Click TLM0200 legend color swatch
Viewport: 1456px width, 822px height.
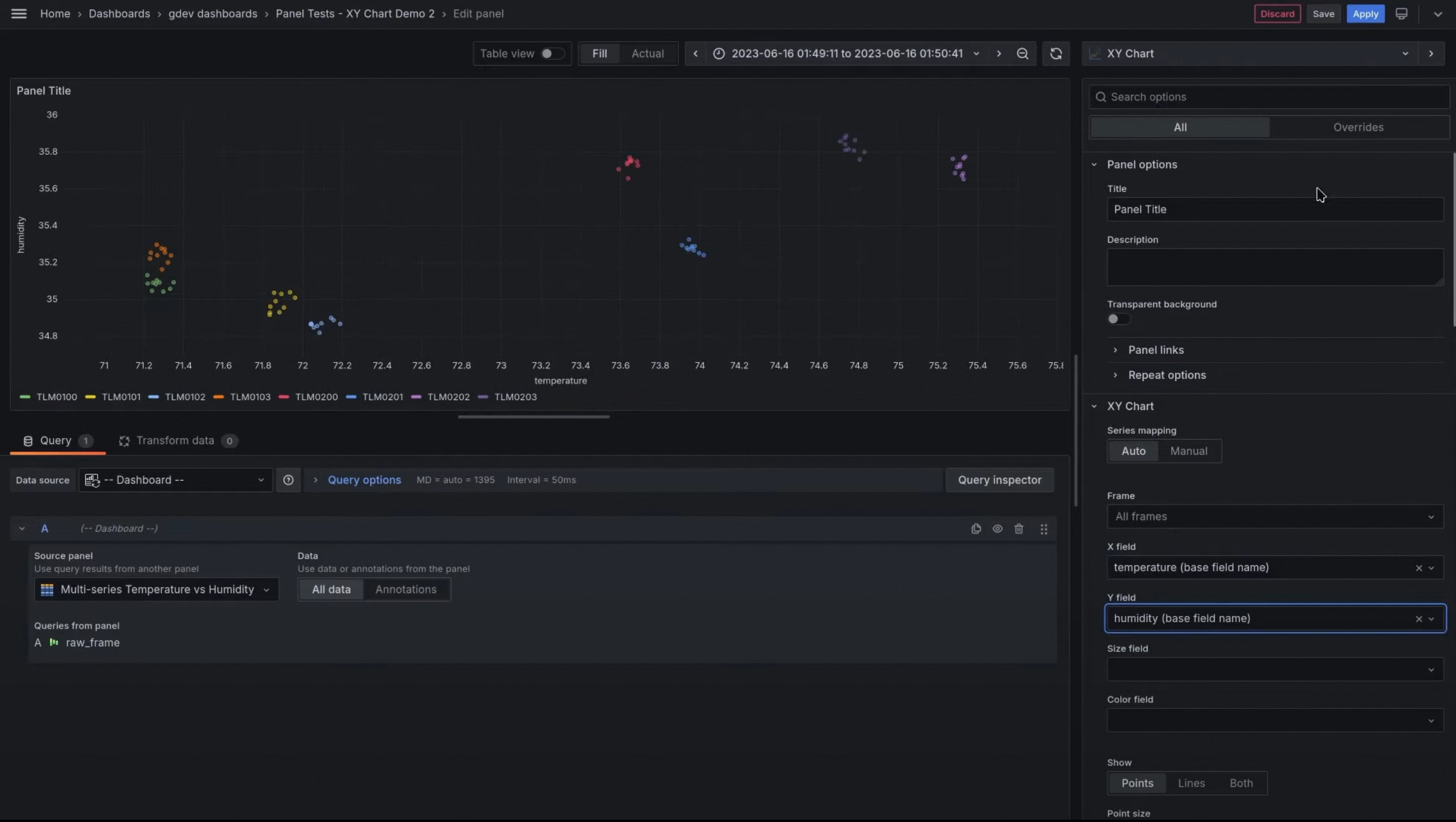pyautogui.click(x=284, y=397)
